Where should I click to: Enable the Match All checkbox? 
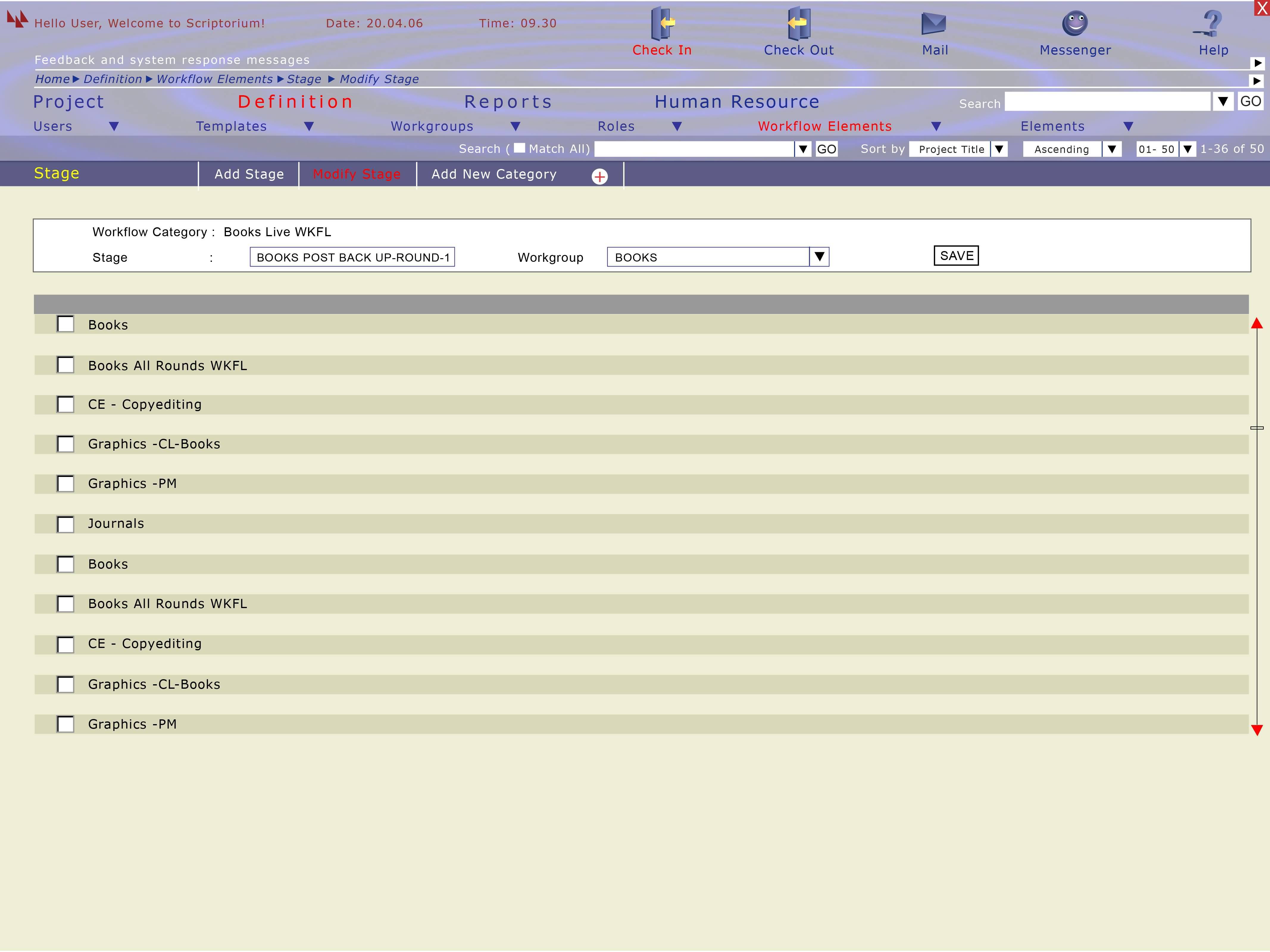pos(519,148)
